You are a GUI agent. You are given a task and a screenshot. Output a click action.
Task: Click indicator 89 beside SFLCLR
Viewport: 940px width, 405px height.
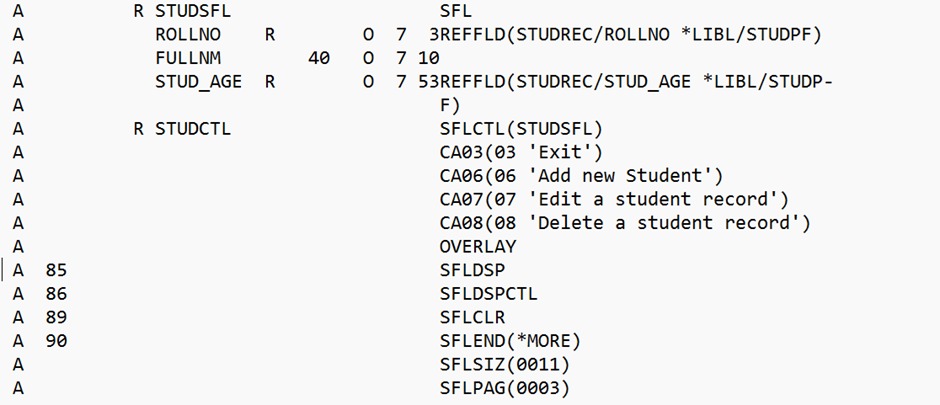(x=56, y=317)
